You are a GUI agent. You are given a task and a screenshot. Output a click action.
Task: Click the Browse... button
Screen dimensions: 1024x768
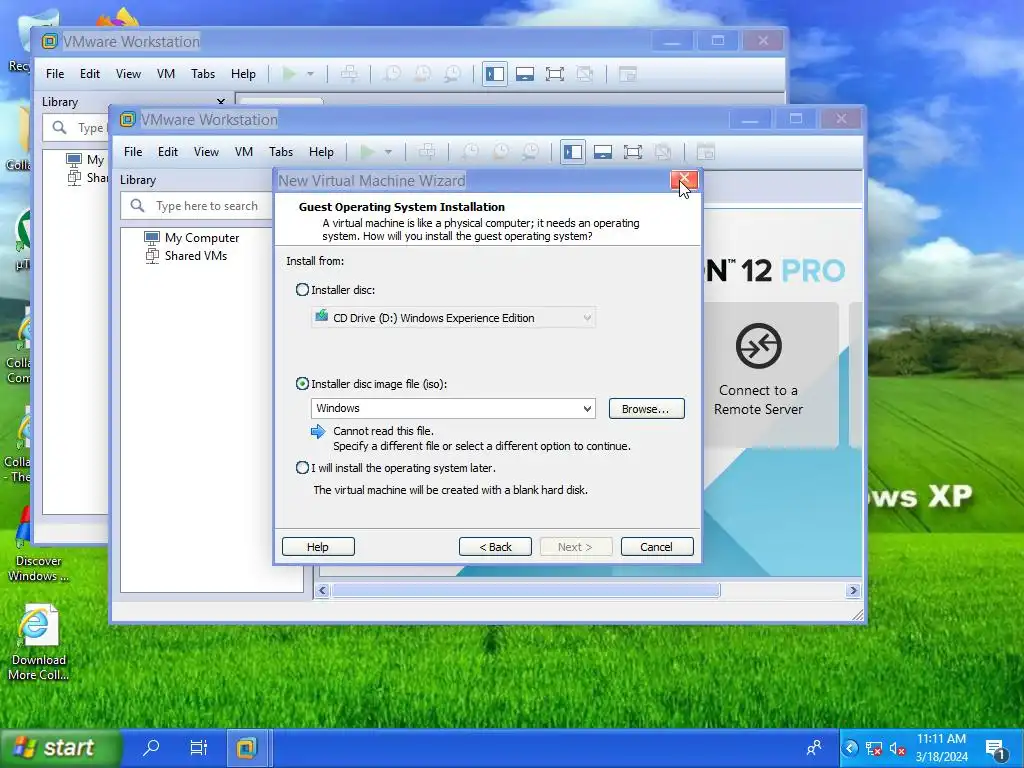pyautogui.click(x=647, y=409)
